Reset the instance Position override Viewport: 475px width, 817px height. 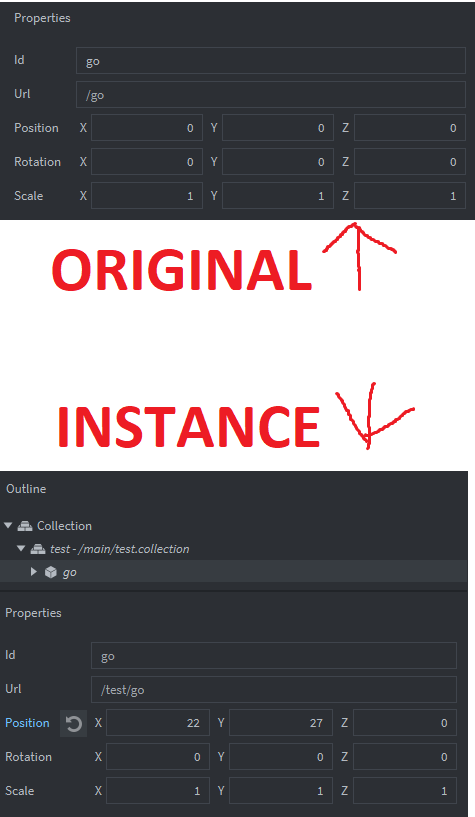pyautogui.click(x=73, y=723)
